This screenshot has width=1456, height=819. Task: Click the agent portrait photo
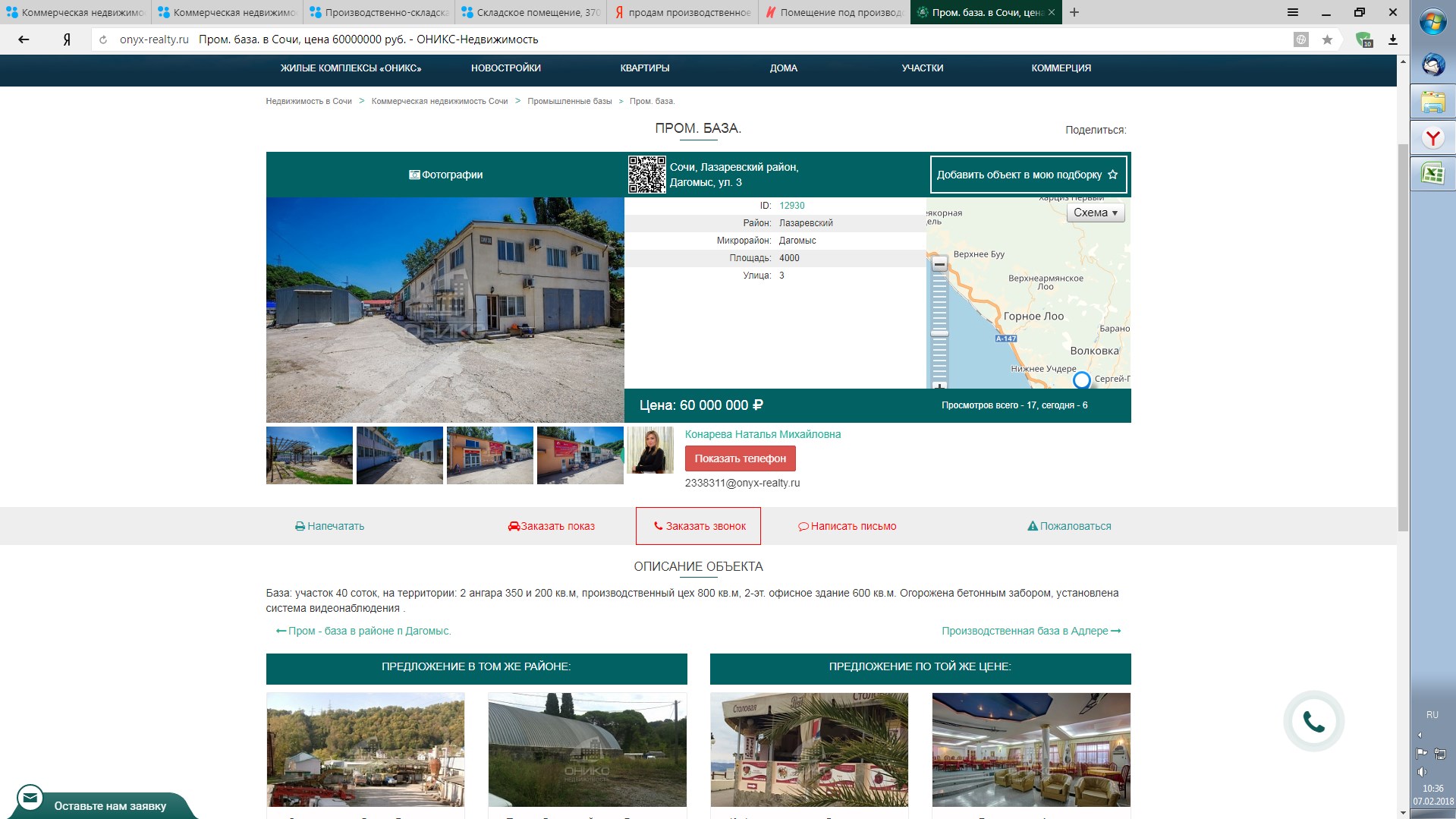[650, 450]
